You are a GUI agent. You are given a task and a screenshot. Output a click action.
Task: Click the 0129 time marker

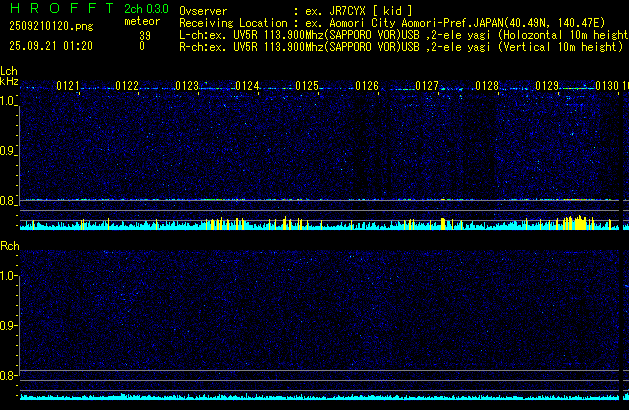(546, 86)
